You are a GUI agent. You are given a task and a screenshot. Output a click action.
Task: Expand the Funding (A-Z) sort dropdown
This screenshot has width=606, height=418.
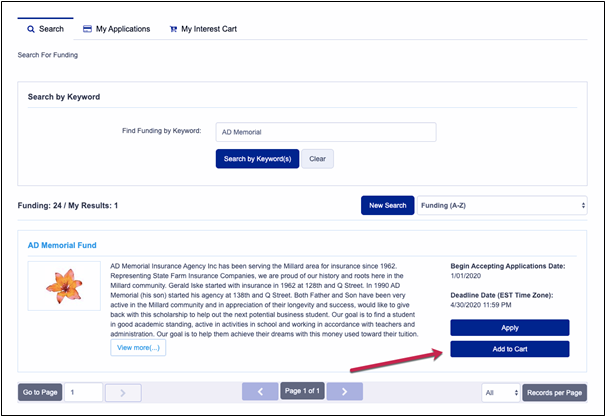(502, 205)
